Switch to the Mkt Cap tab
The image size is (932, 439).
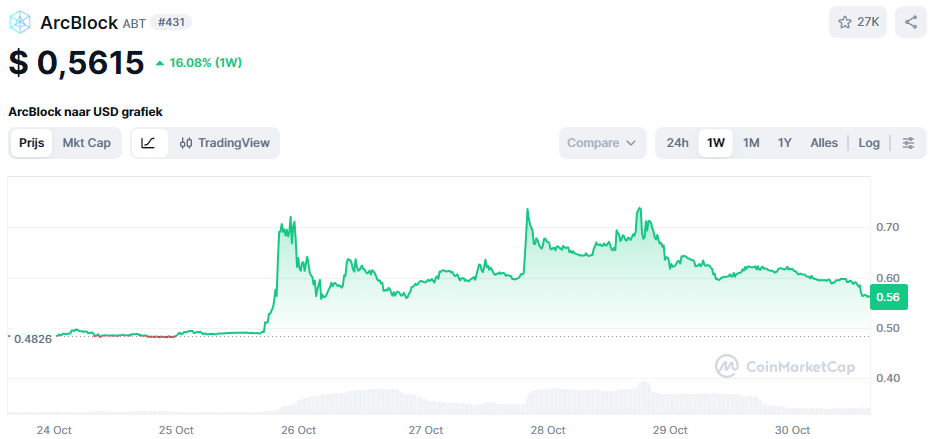pos(87,143)
